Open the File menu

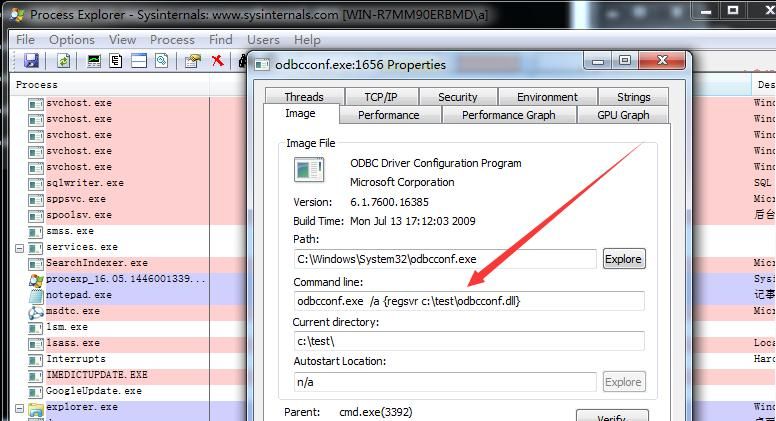(25, 40)
